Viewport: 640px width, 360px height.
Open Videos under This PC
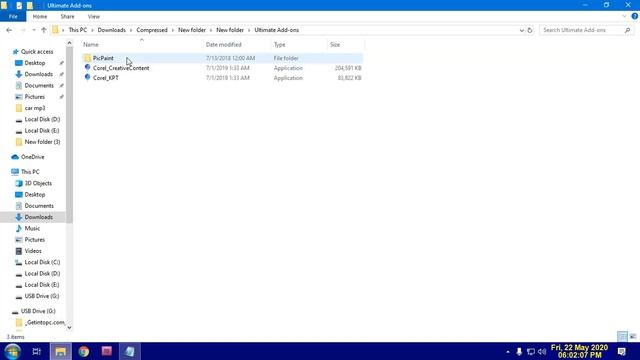[33, 251]
